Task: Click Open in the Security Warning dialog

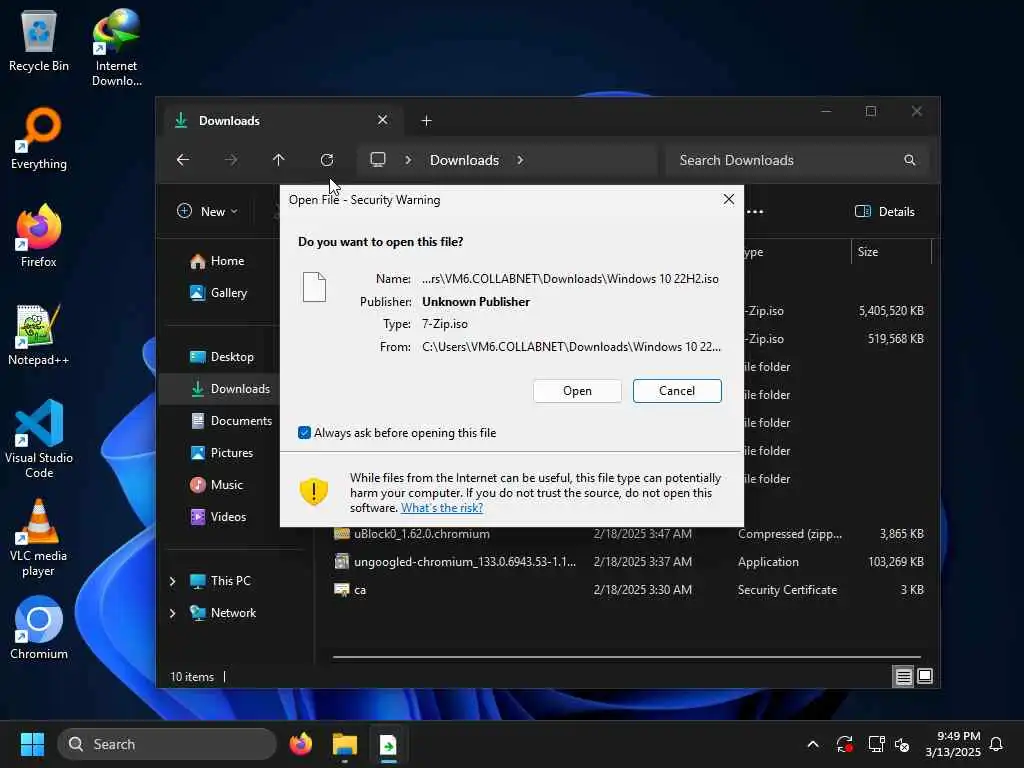Action: point(577,391)
